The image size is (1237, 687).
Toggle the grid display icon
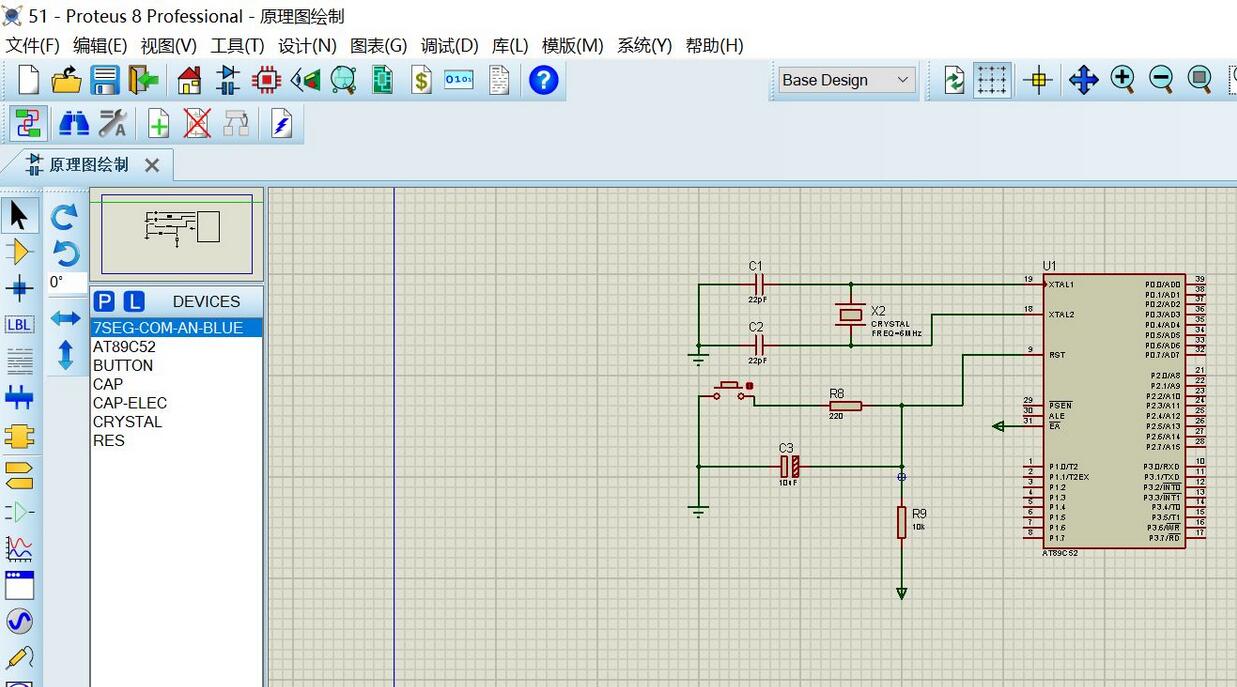coord(992,80)
